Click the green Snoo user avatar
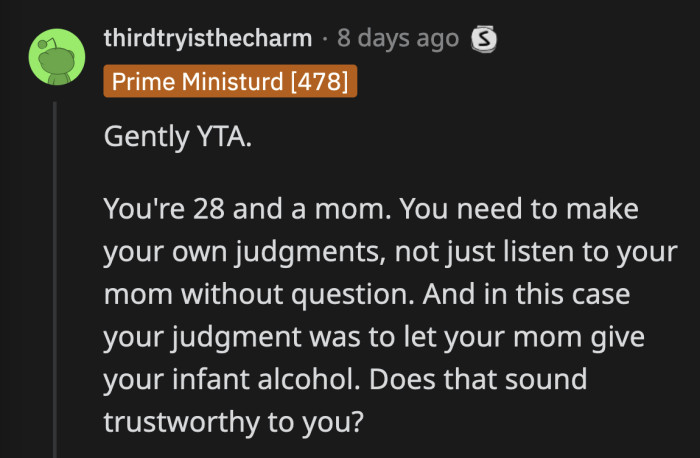This screenshot has height=458, width=700. point(57,57)
